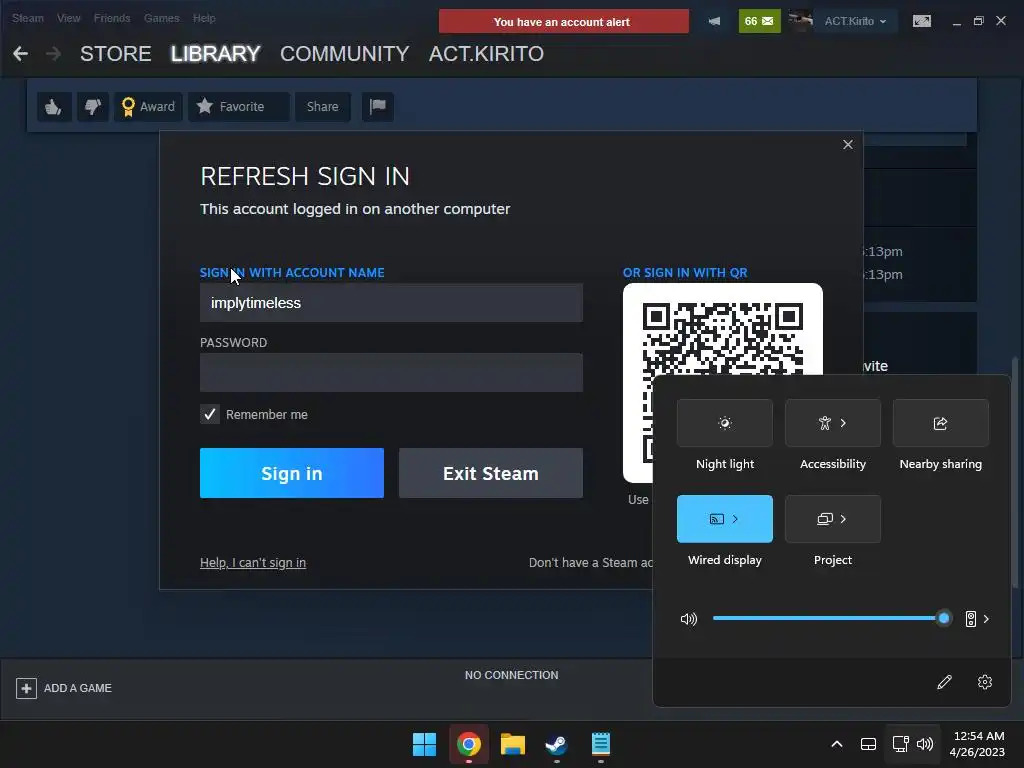
Task: Toggle Nearby sharing quick setting
Action: click(x=940, y=423)
